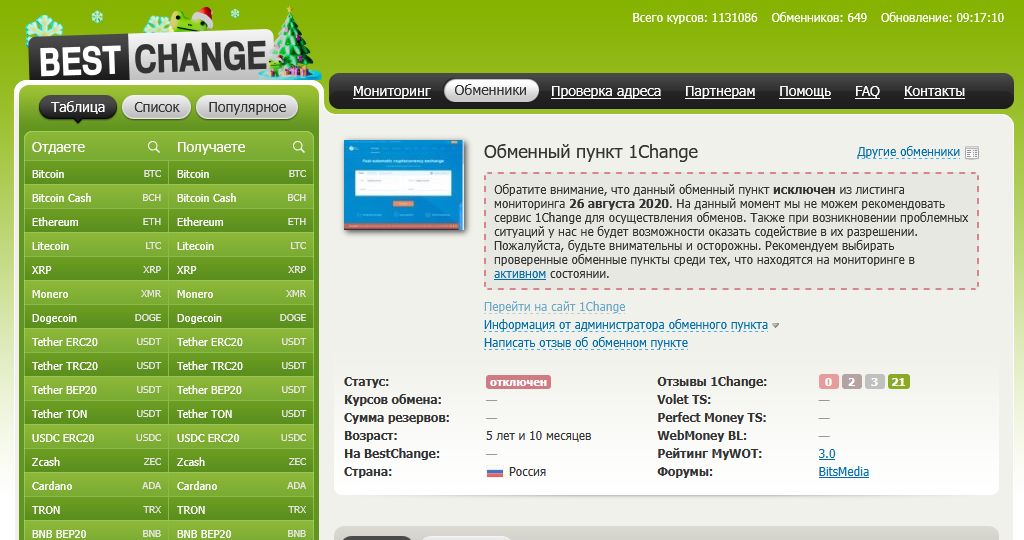Image resolution: width=1024 pixels, height=540 pixels.
Task: Expand Информация от администратора обменного пункта
Action: [626, 325]
